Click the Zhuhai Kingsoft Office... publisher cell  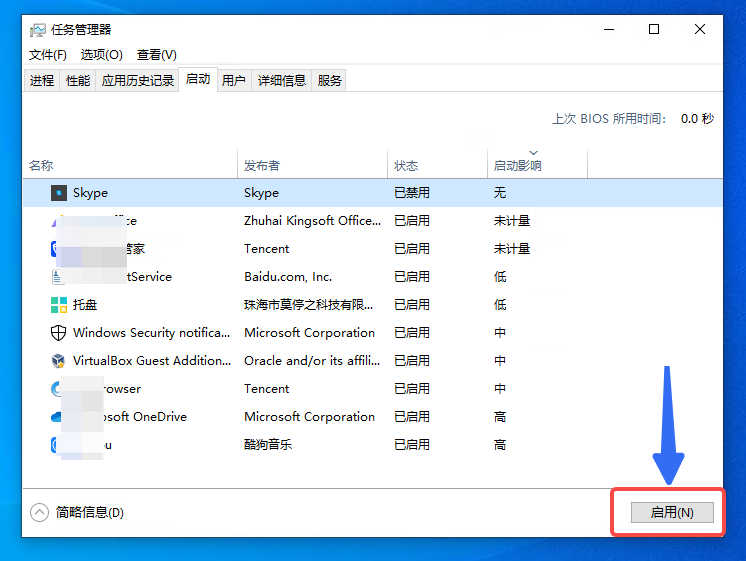pyautogui.click(x=313, y=221)
